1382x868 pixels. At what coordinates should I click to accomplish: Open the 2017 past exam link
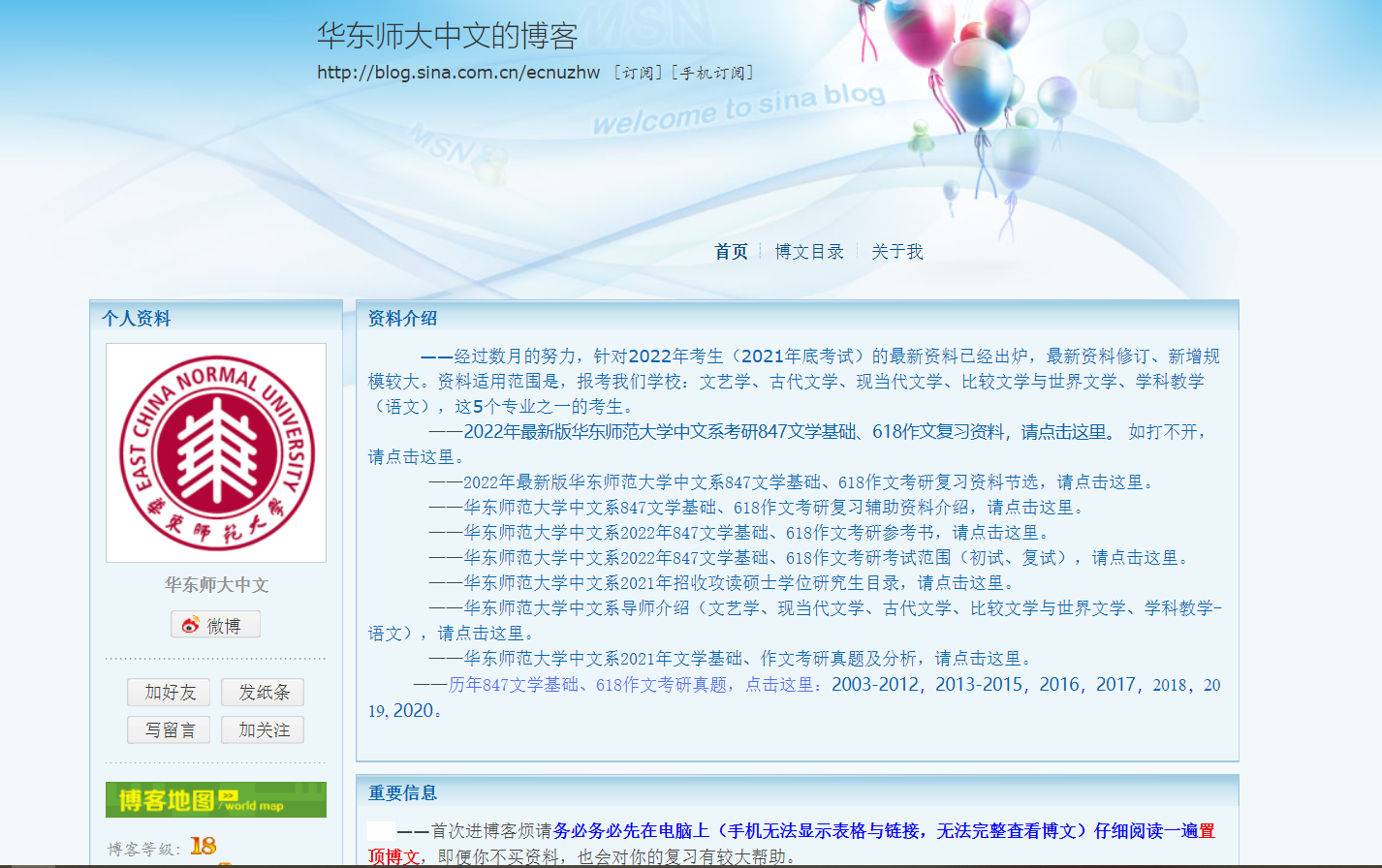pyautogui.click(x=1116, y=684)
